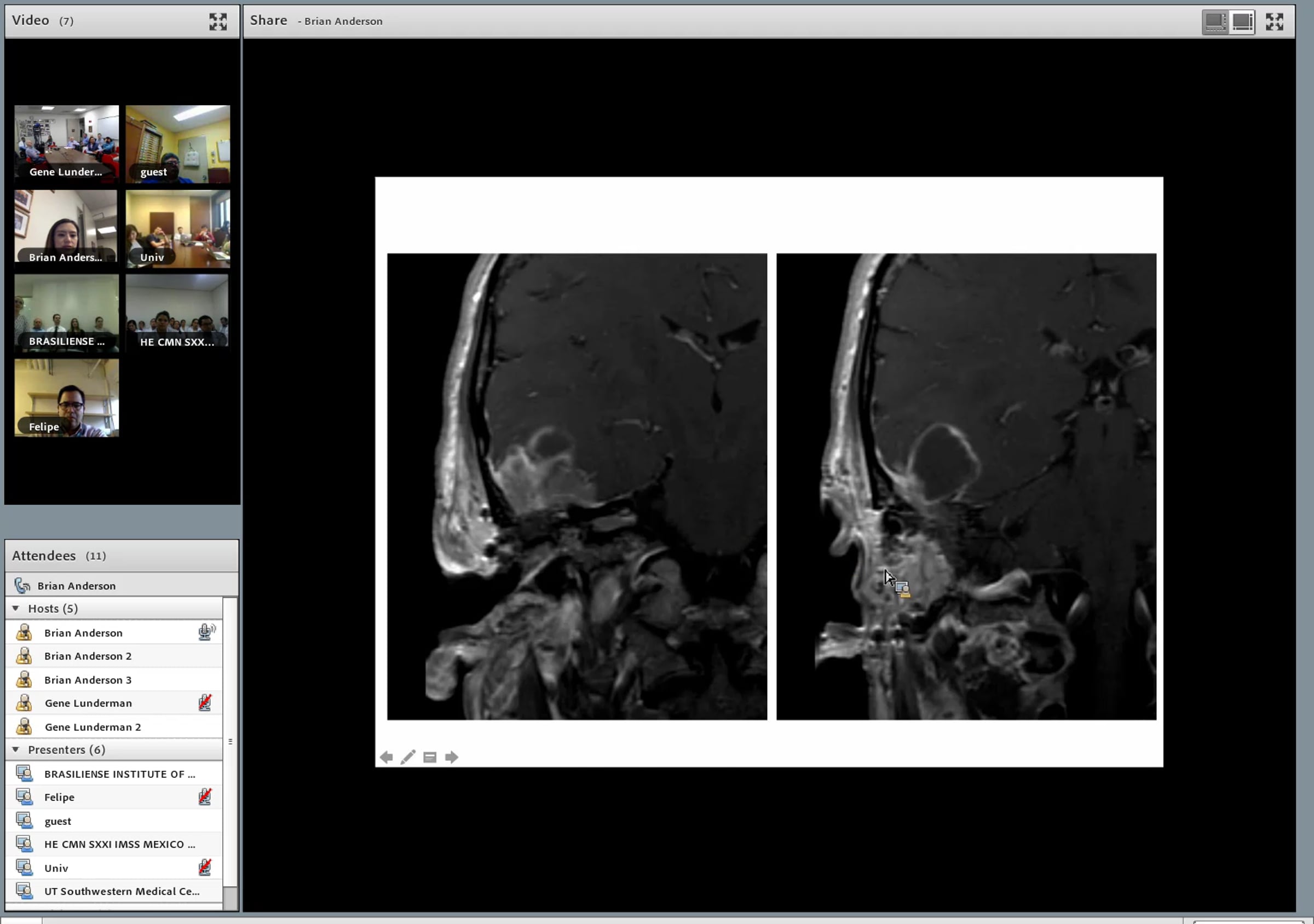Select guest presenter row

[114, 821]
